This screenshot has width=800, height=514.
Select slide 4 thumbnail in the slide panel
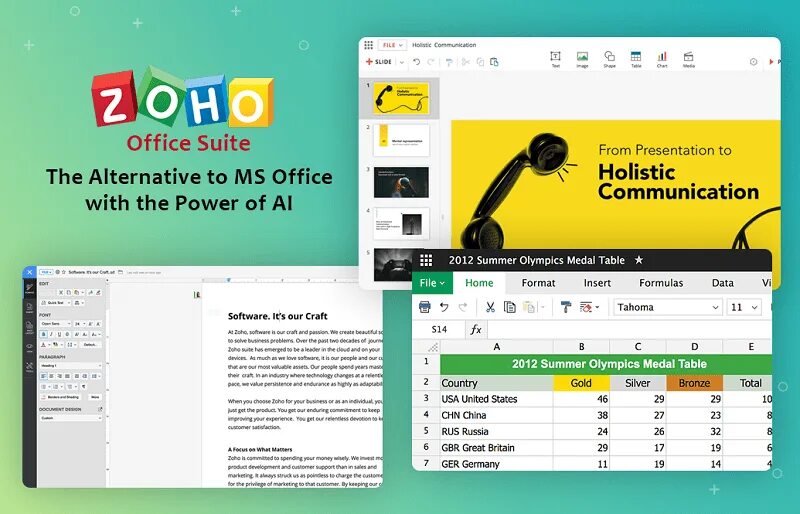(x=401, y=223)
